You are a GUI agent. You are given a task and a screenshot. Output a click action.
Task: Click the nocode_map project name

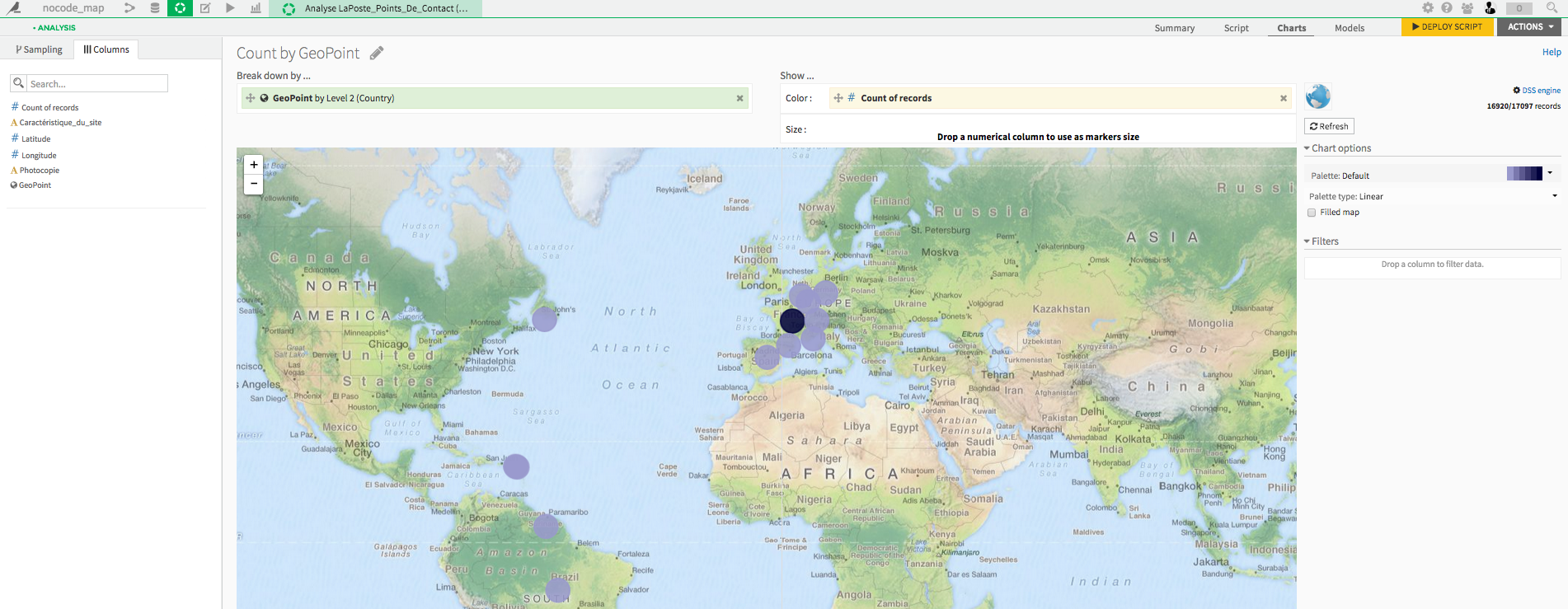click(73, 8)
